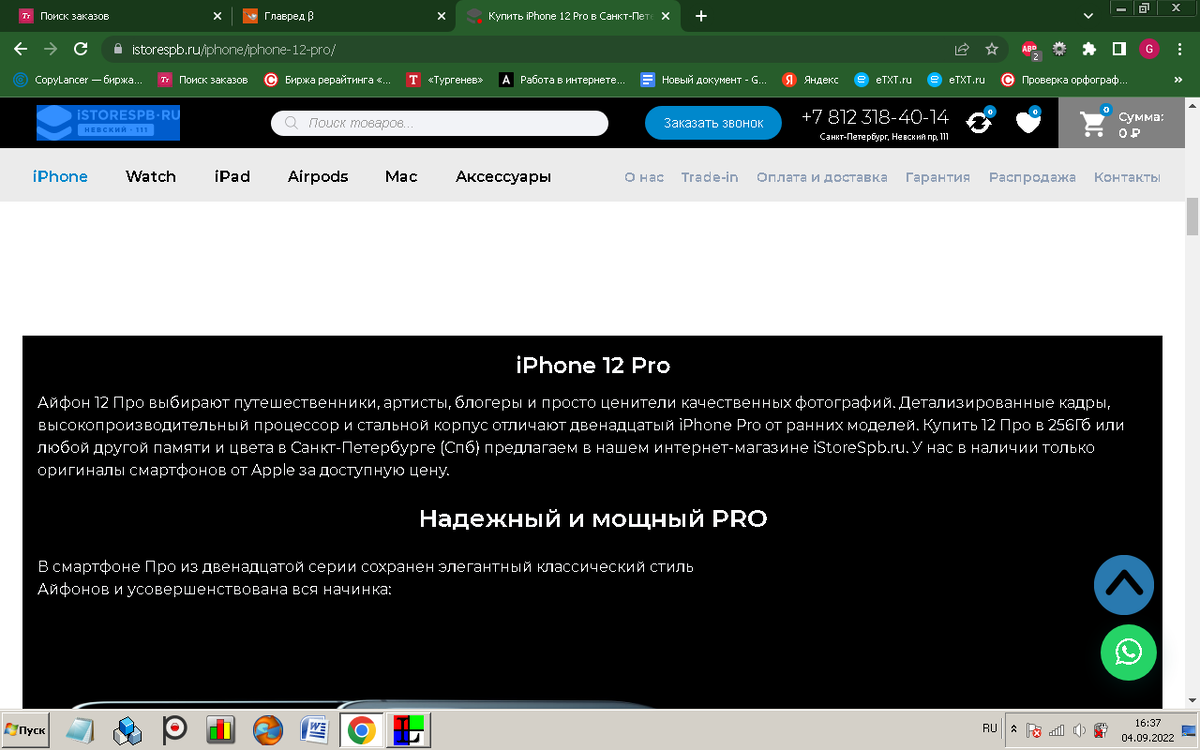Viewport: 1200px width, 750px height.
Task: Click the page vertical scrollbar thumb
Action: click(x=1192, y=216)
